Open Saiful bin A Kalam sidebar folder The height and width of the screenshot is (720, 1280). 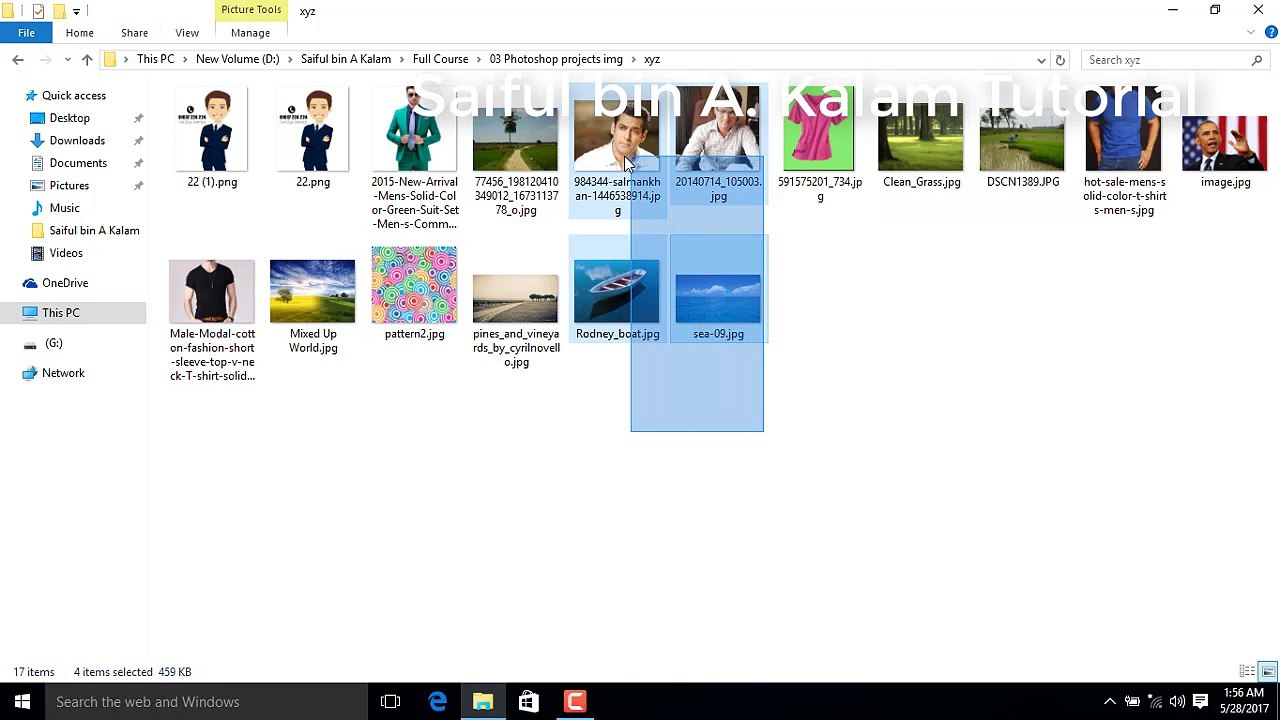point(94,231)
